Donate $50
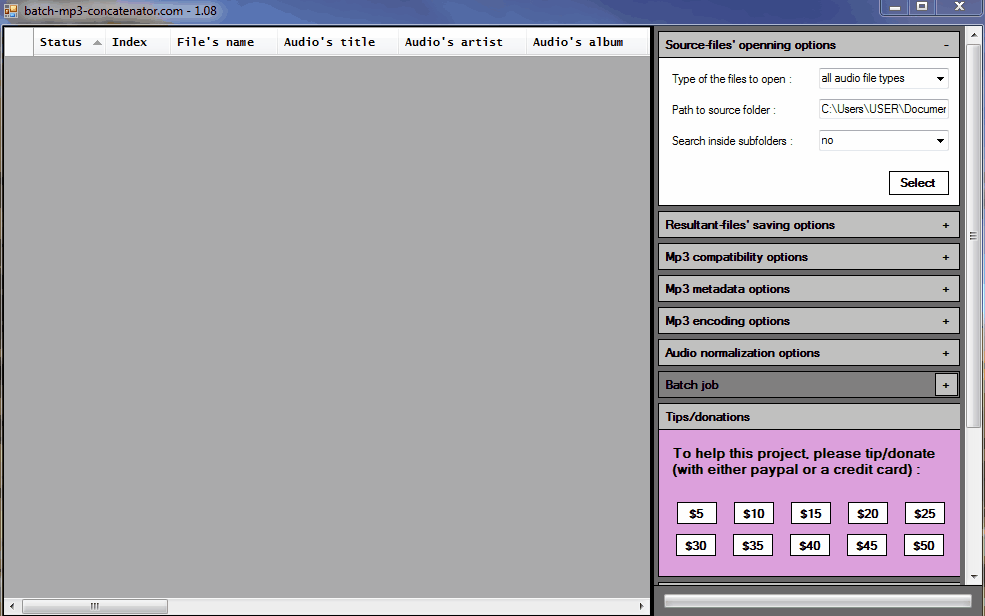The height and width of the screenshot is (616, 985). (924, 546)
